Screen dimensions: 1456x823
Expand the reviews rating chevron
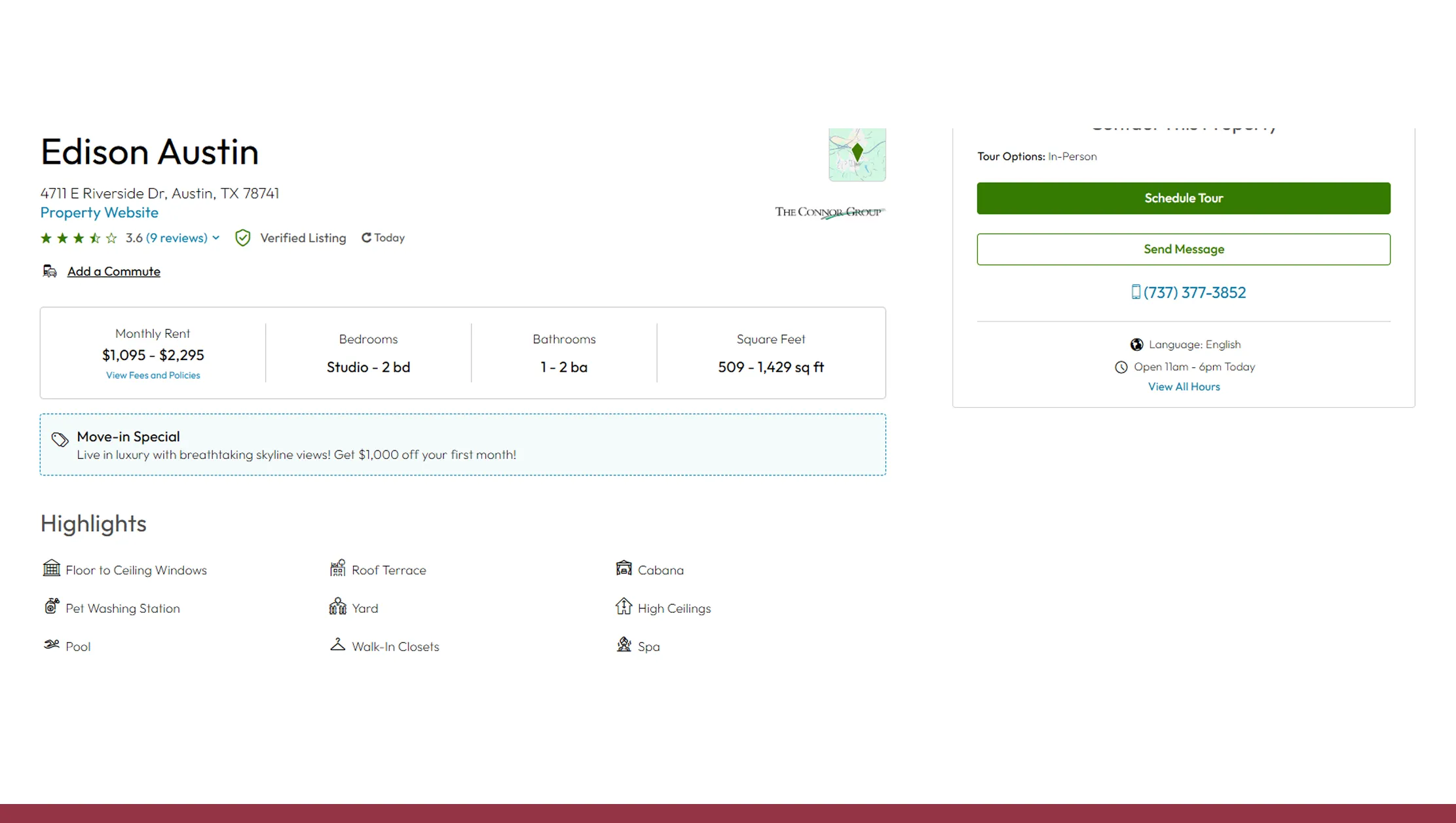pyautogui.click(x=216, y=238)
